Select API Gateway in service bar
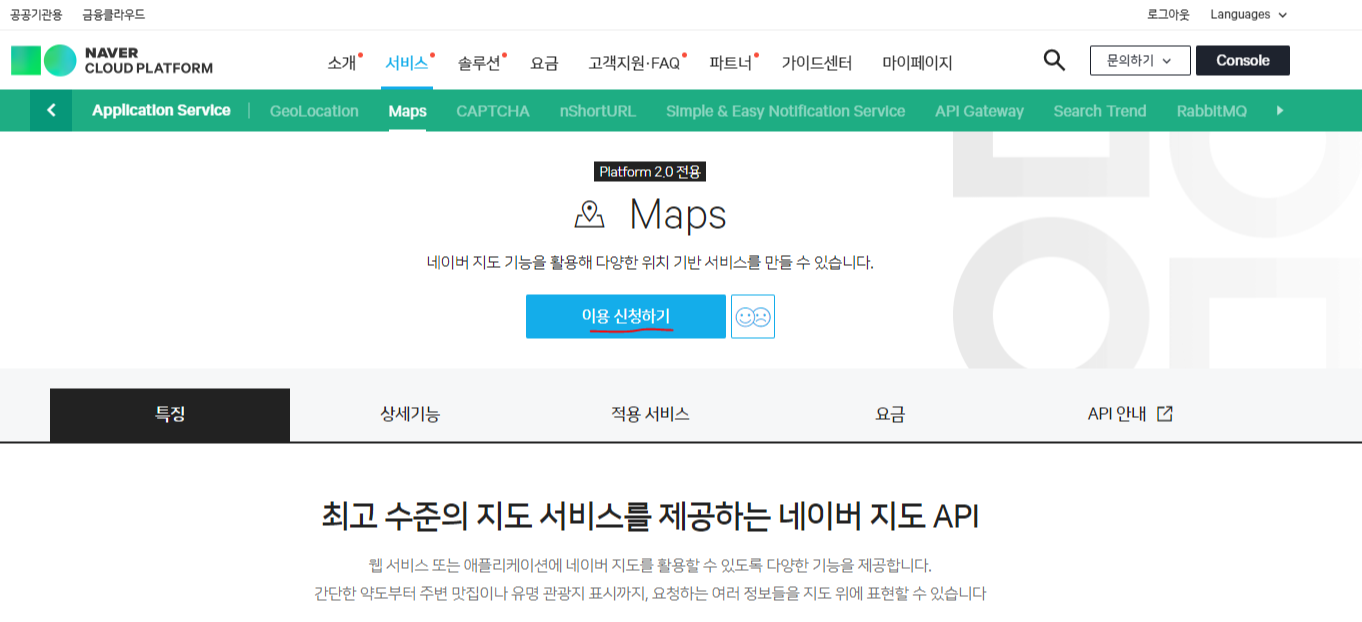Image resolution: width=1362 pixels, height=622 pixels. click(979, 111)
